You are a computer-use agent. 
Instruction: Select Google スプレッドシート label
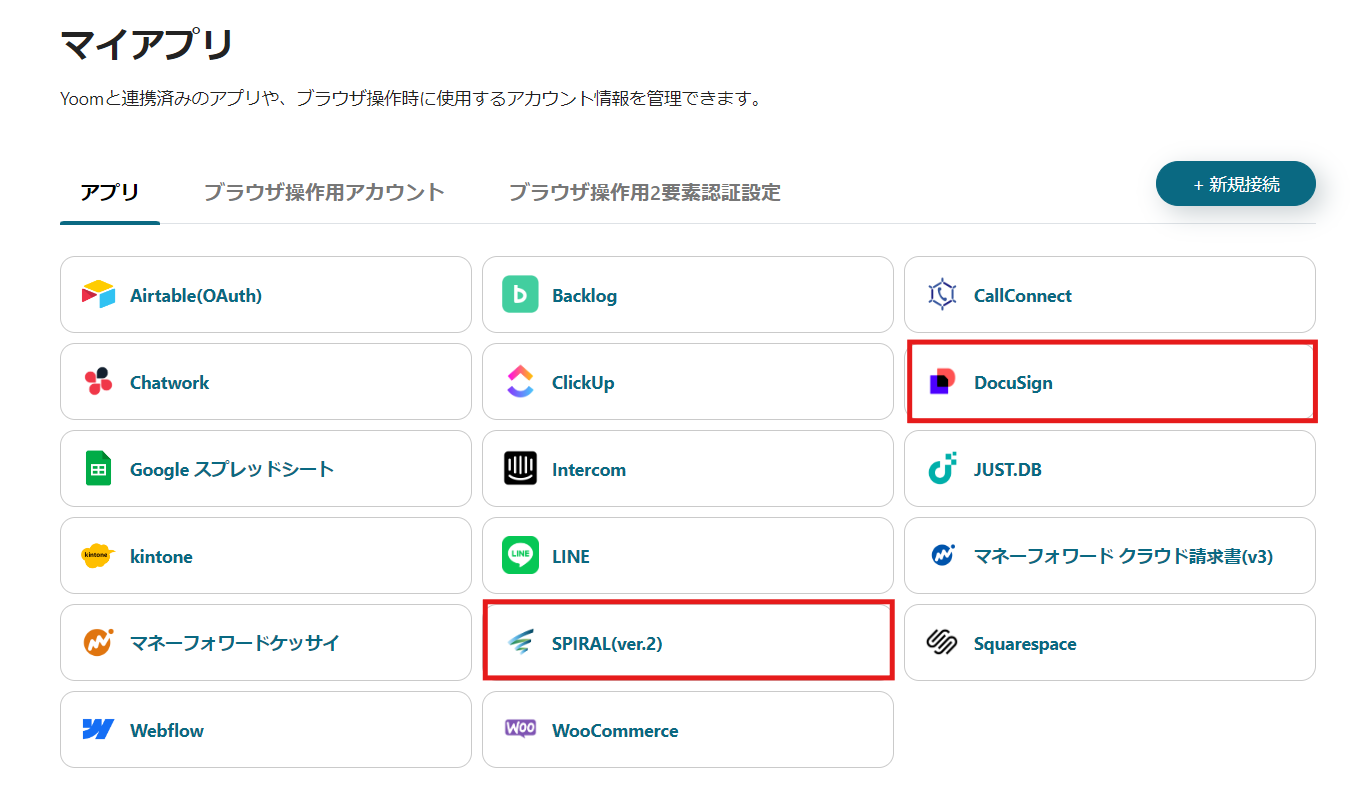[x=232, y=470]
